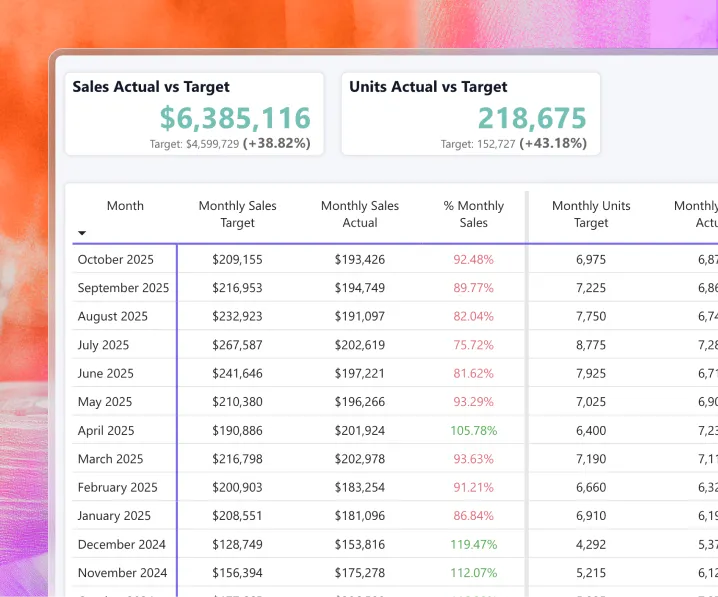Click the Month column sort arrow
The height and width of the screenshot is (597, 718).
(82, 233)
